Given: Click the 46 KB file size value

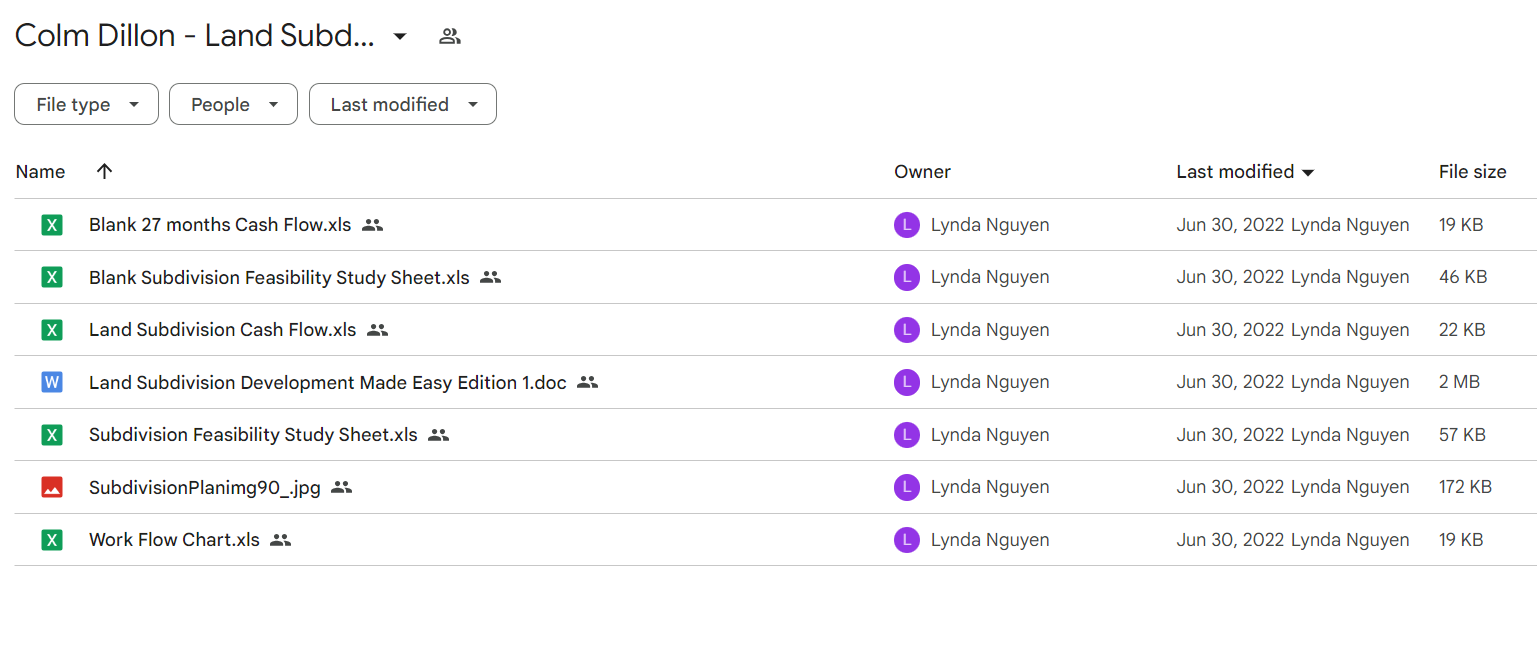Looking at the screenshot, I should pos(1463,277).
